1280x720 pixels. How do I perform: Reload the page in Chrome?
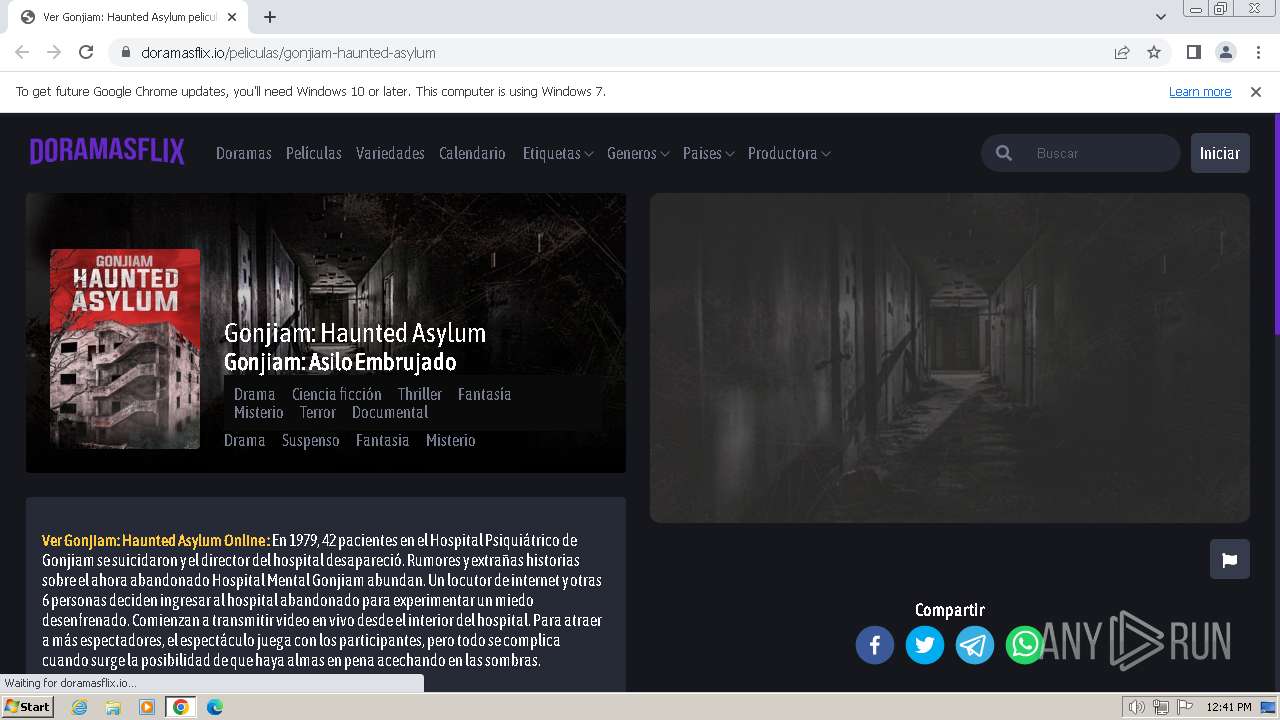tap(86, 52)
